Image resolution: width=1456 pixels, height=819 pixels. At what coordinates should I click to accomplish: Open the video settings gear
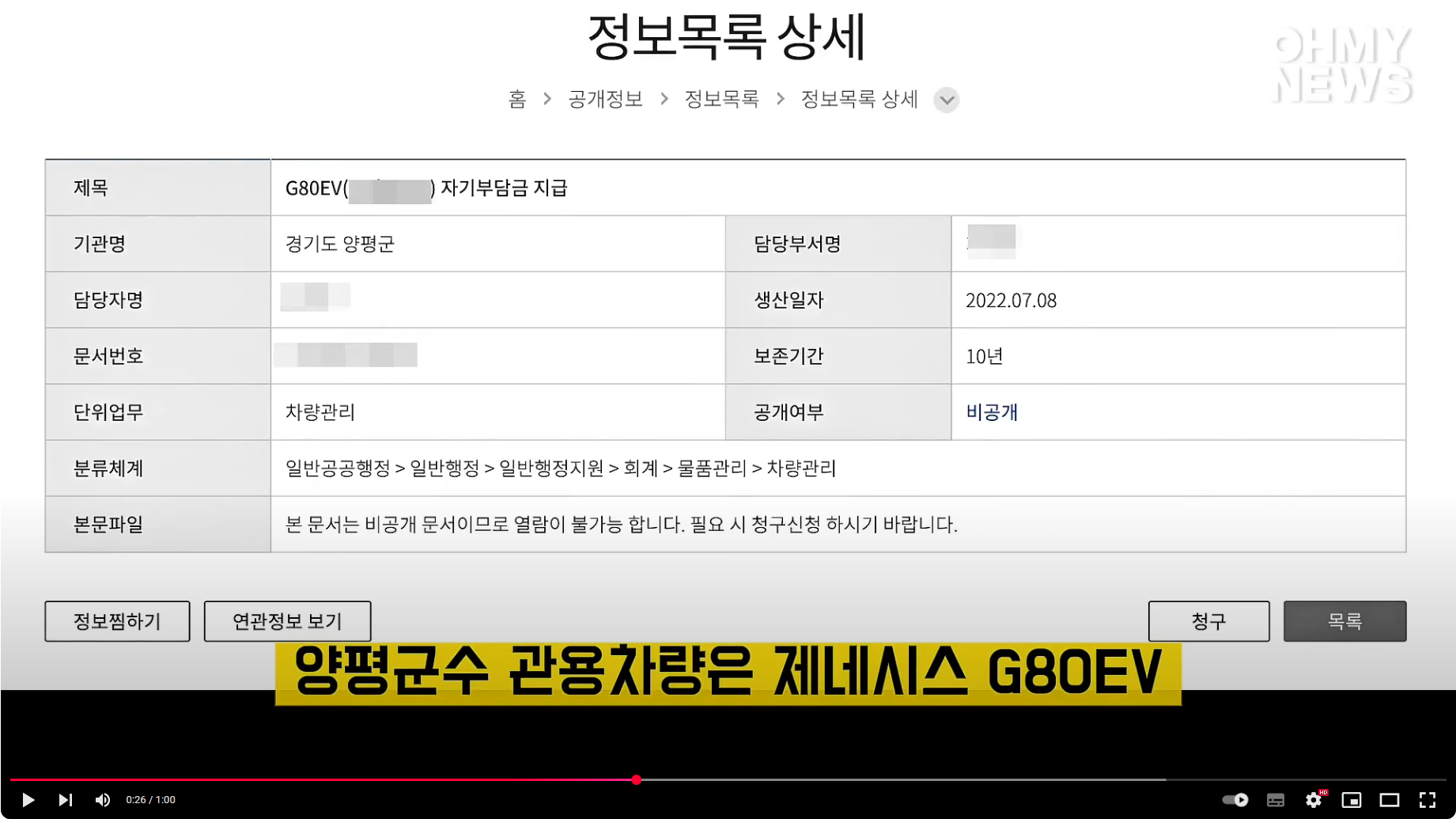click(x=1313, y=799)
